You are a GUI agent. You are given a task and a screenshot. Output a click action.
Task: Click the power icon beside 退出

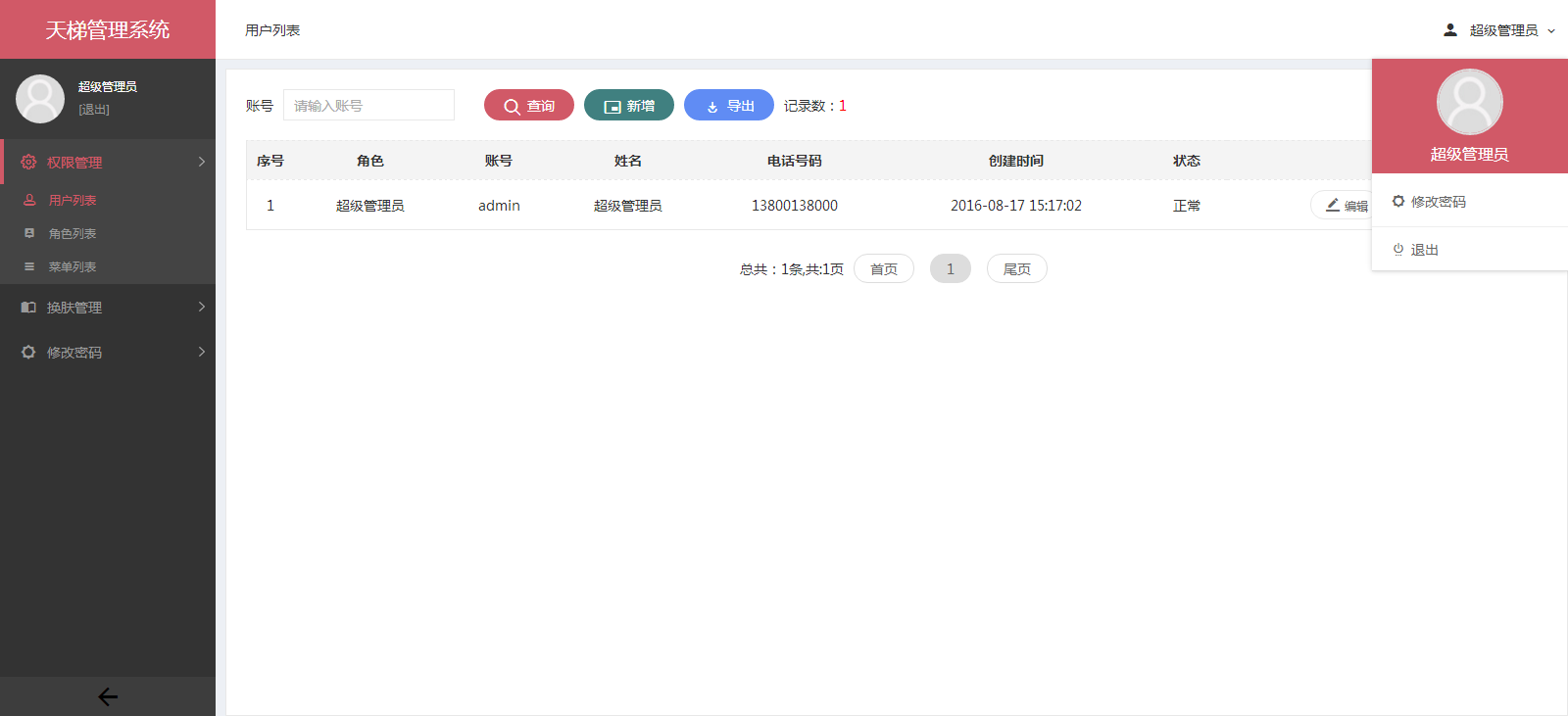pyautogui.click(x=1398, y=249)
